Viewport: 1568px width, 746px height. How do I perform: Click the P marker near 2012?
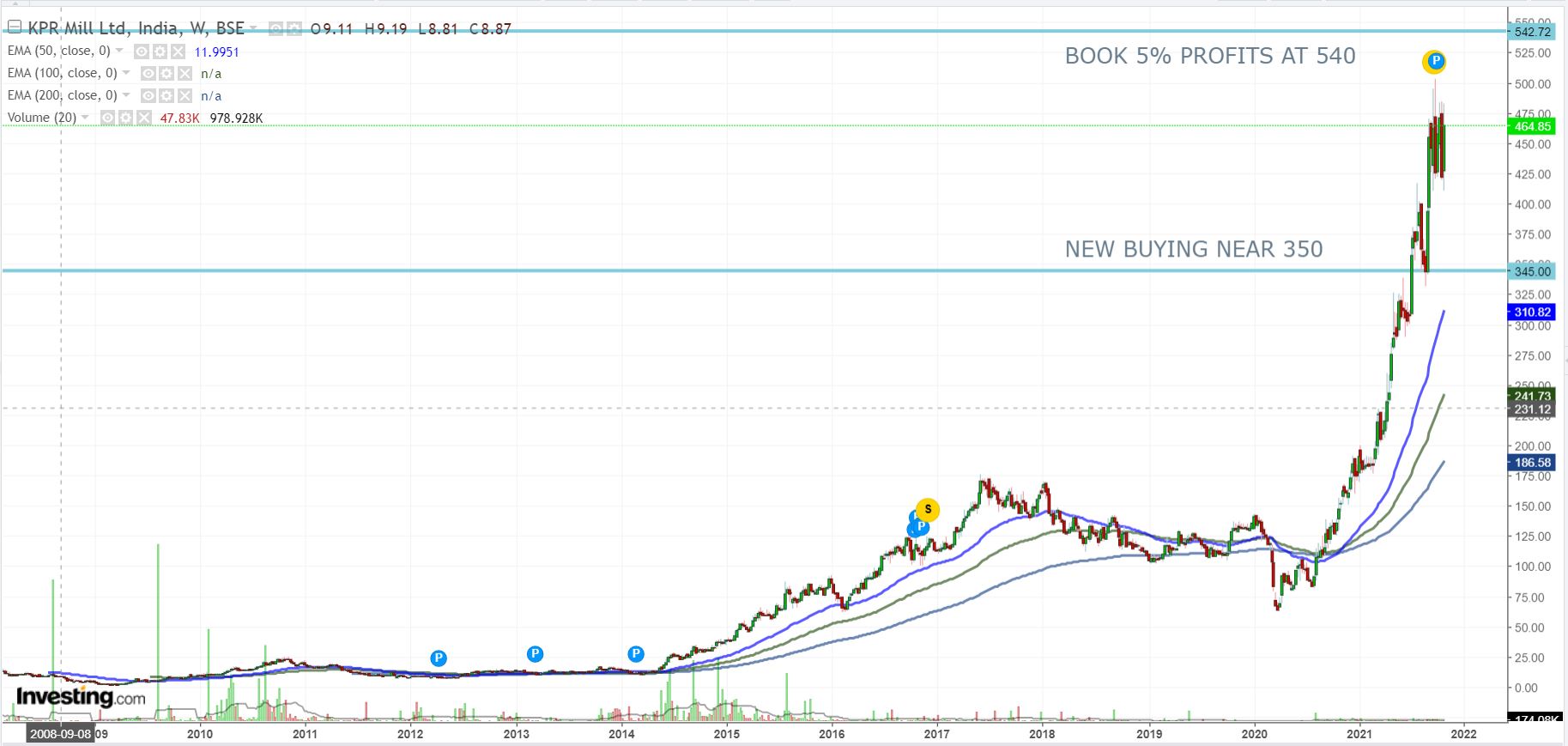[x=439, y=658]
